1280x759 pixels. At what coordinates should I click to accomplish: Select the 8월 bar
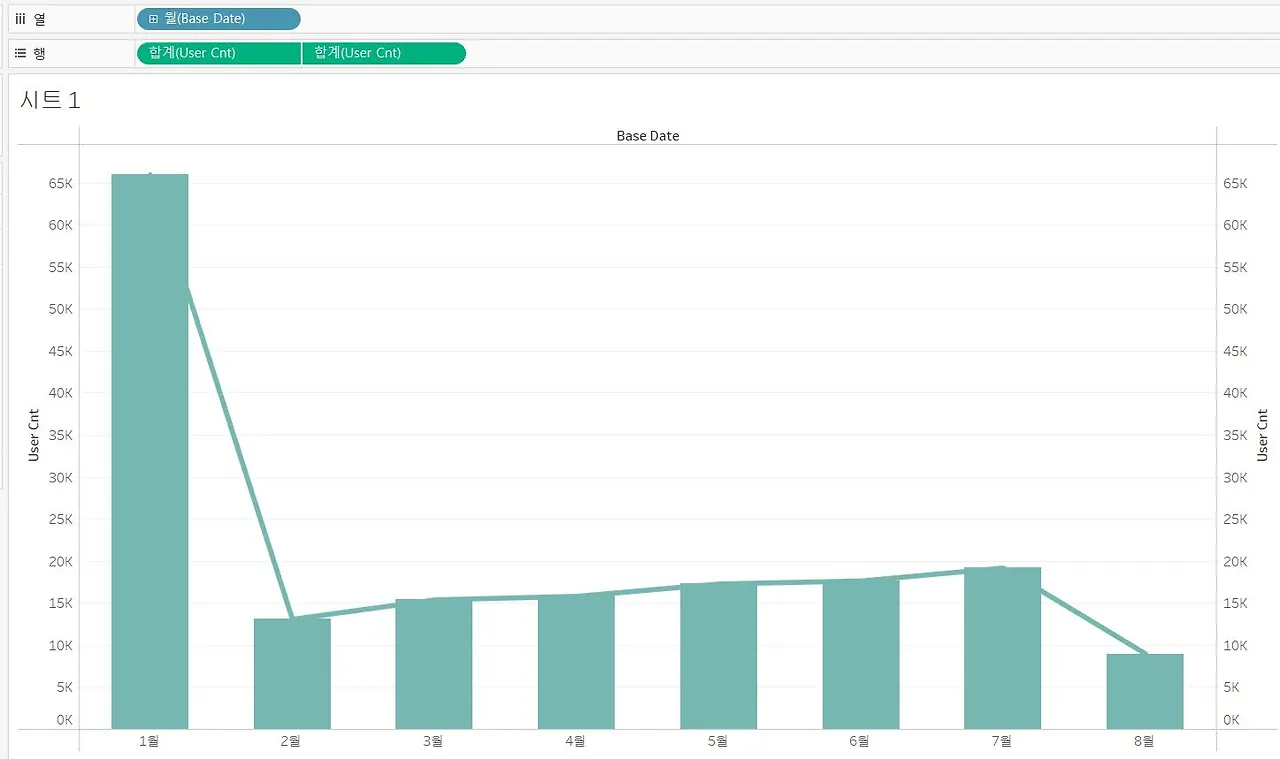point(1145,691)
